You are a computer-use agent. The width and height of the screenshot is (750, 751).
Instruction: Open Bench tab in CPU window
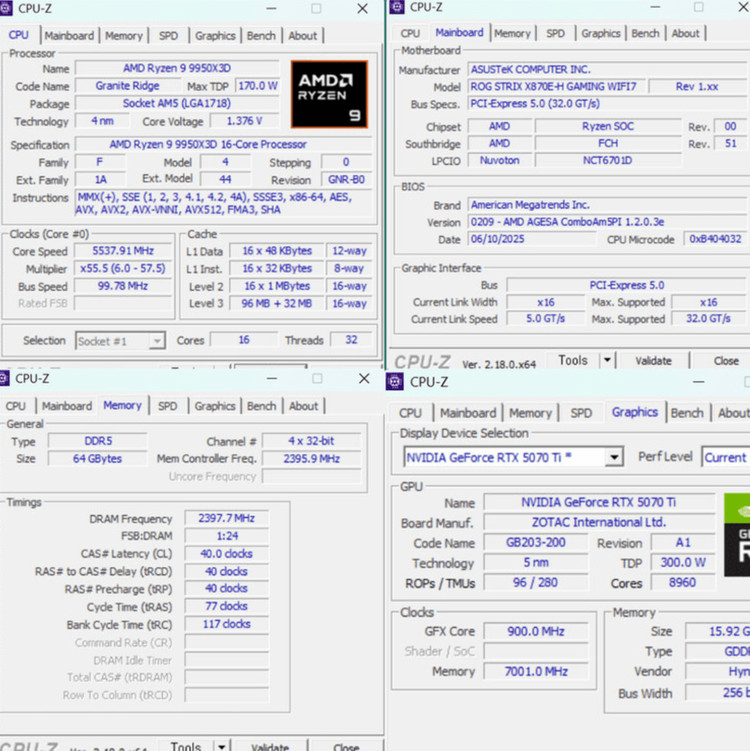[261, 36]
